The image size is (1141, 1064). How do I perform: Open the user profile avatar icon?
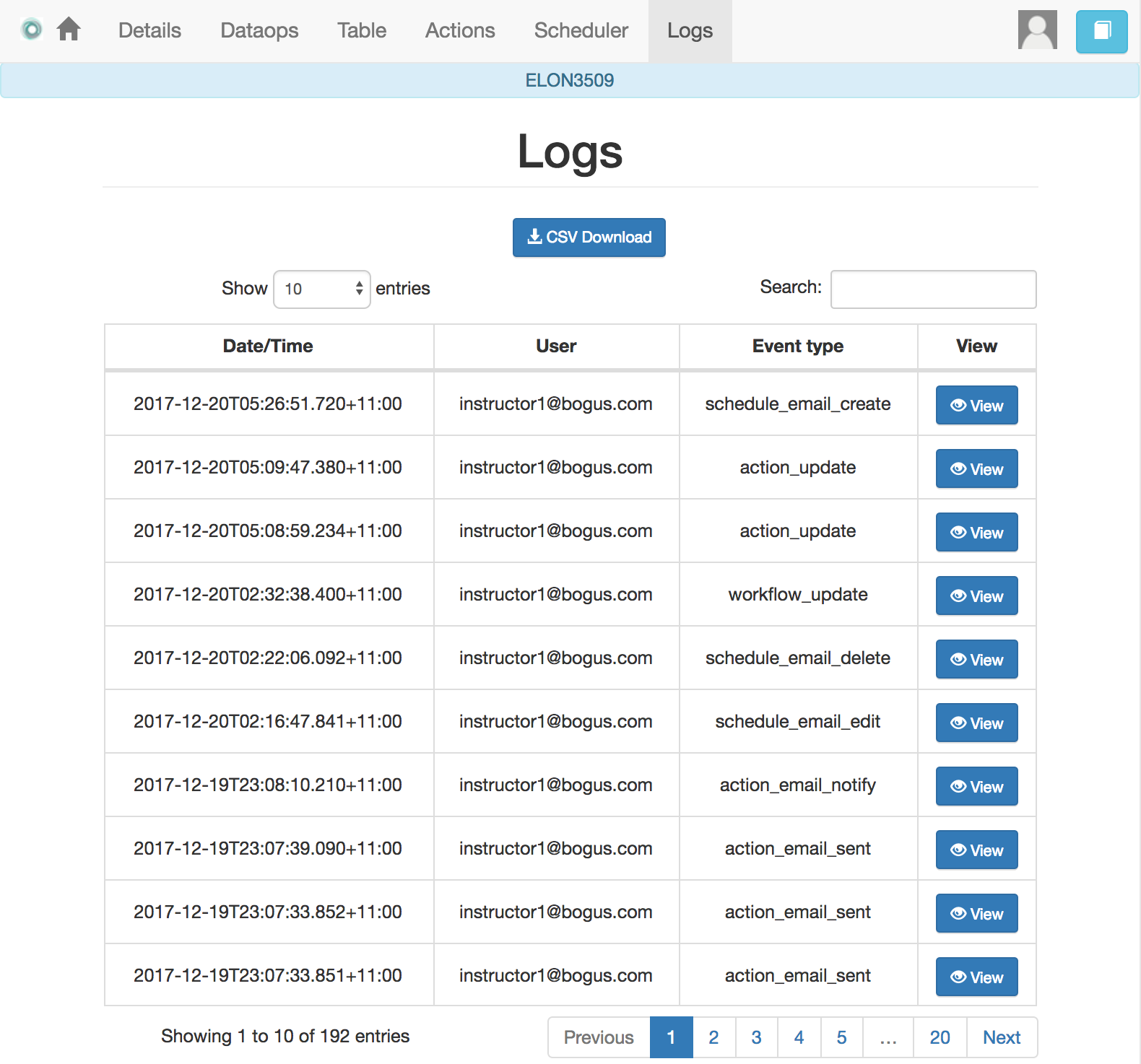(x=1038, y=30)
